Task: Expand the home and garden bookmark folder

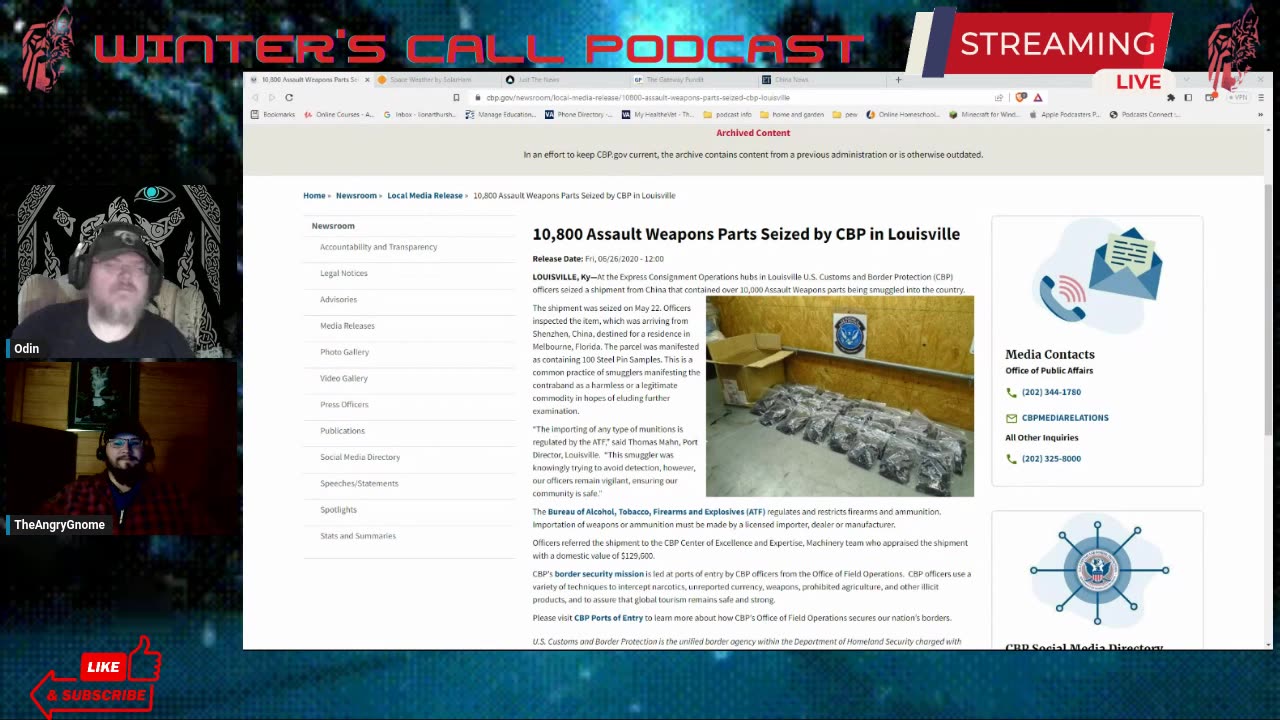Action: click(x=792, y=114)
